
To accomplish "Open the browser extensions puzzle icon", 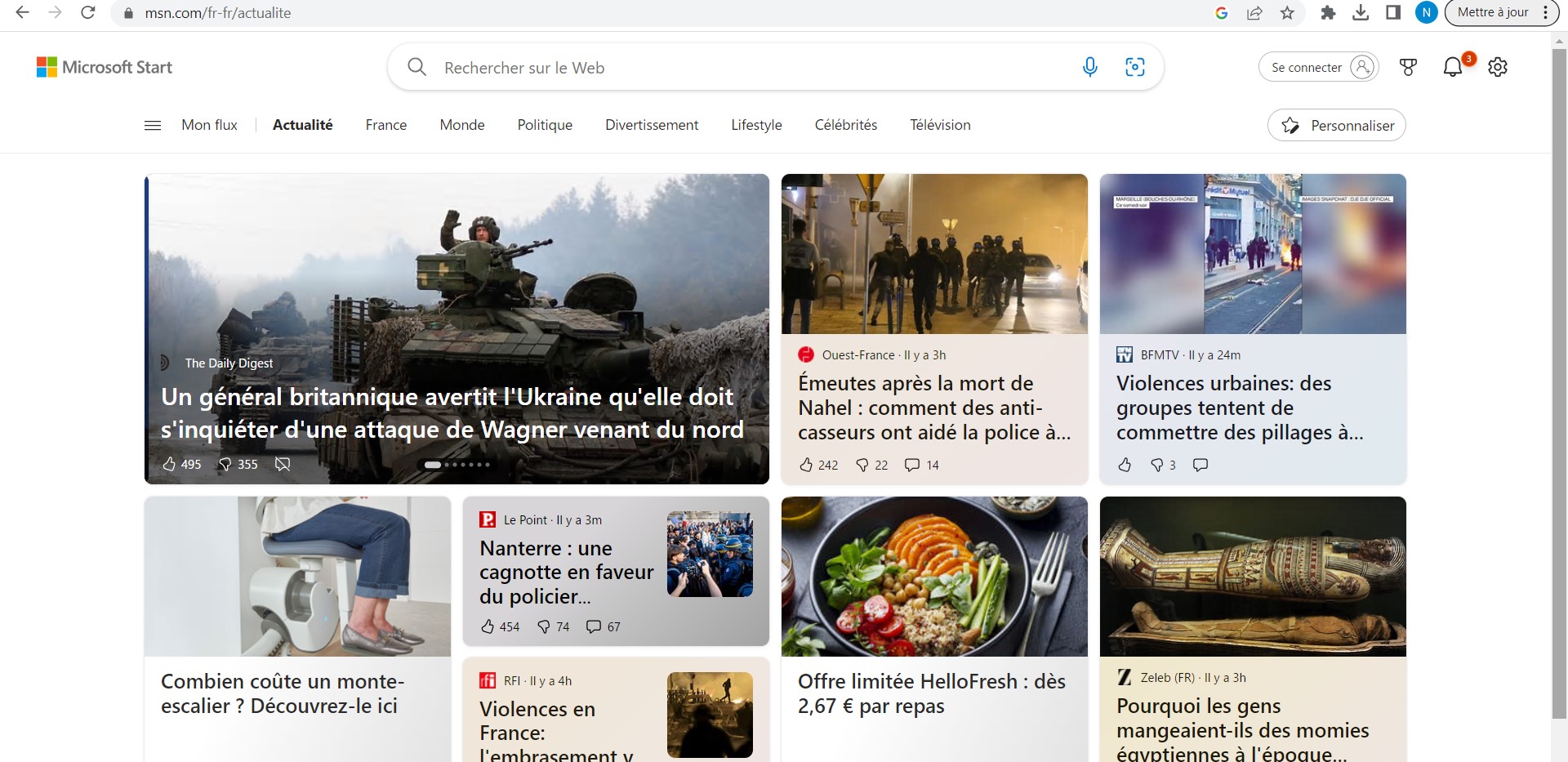I will click(1328, 13).
